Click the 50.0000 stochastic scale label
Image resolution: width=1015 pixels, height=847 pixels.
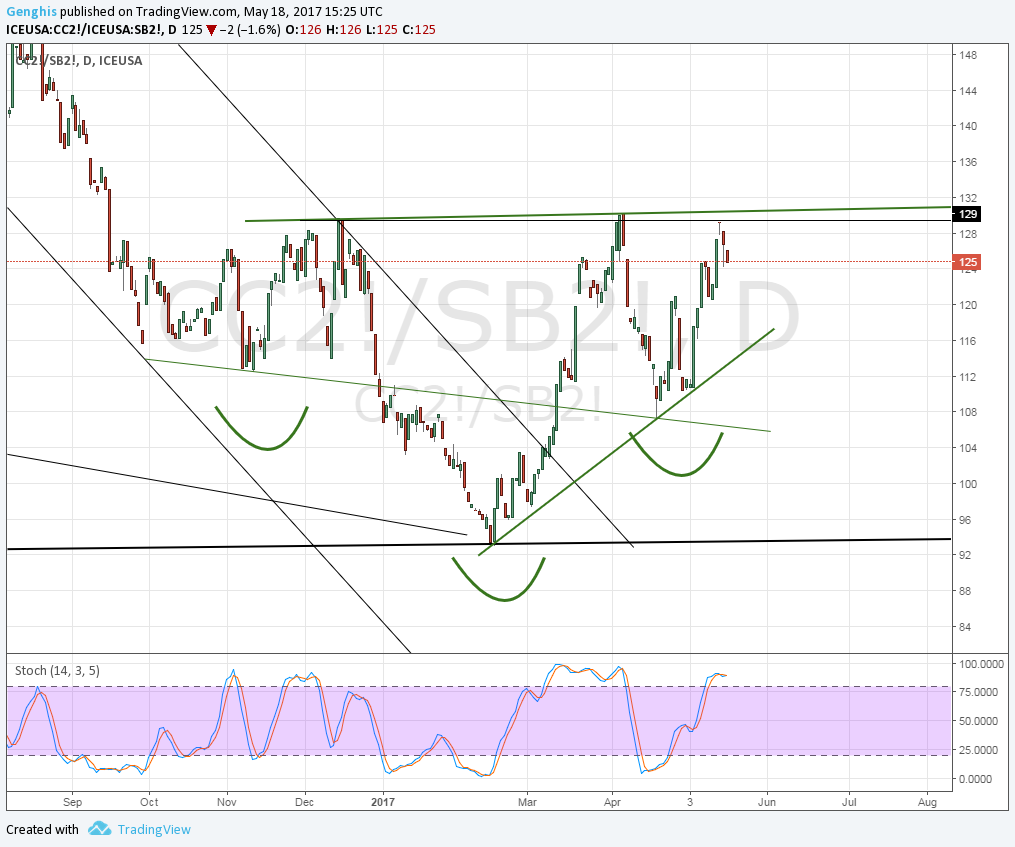(979, 721)
